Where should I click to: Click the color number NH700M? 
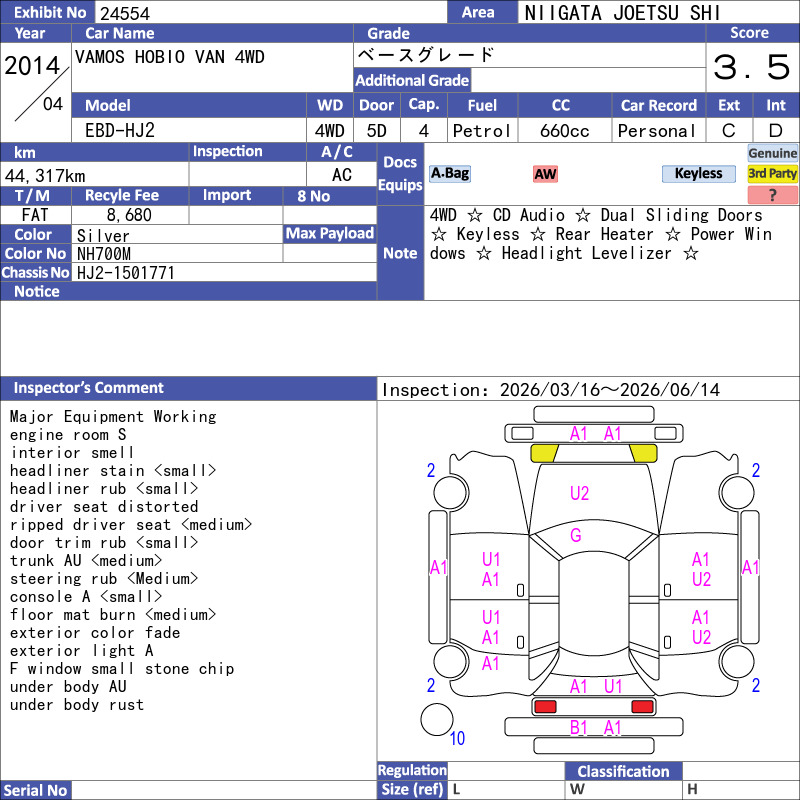104,254
